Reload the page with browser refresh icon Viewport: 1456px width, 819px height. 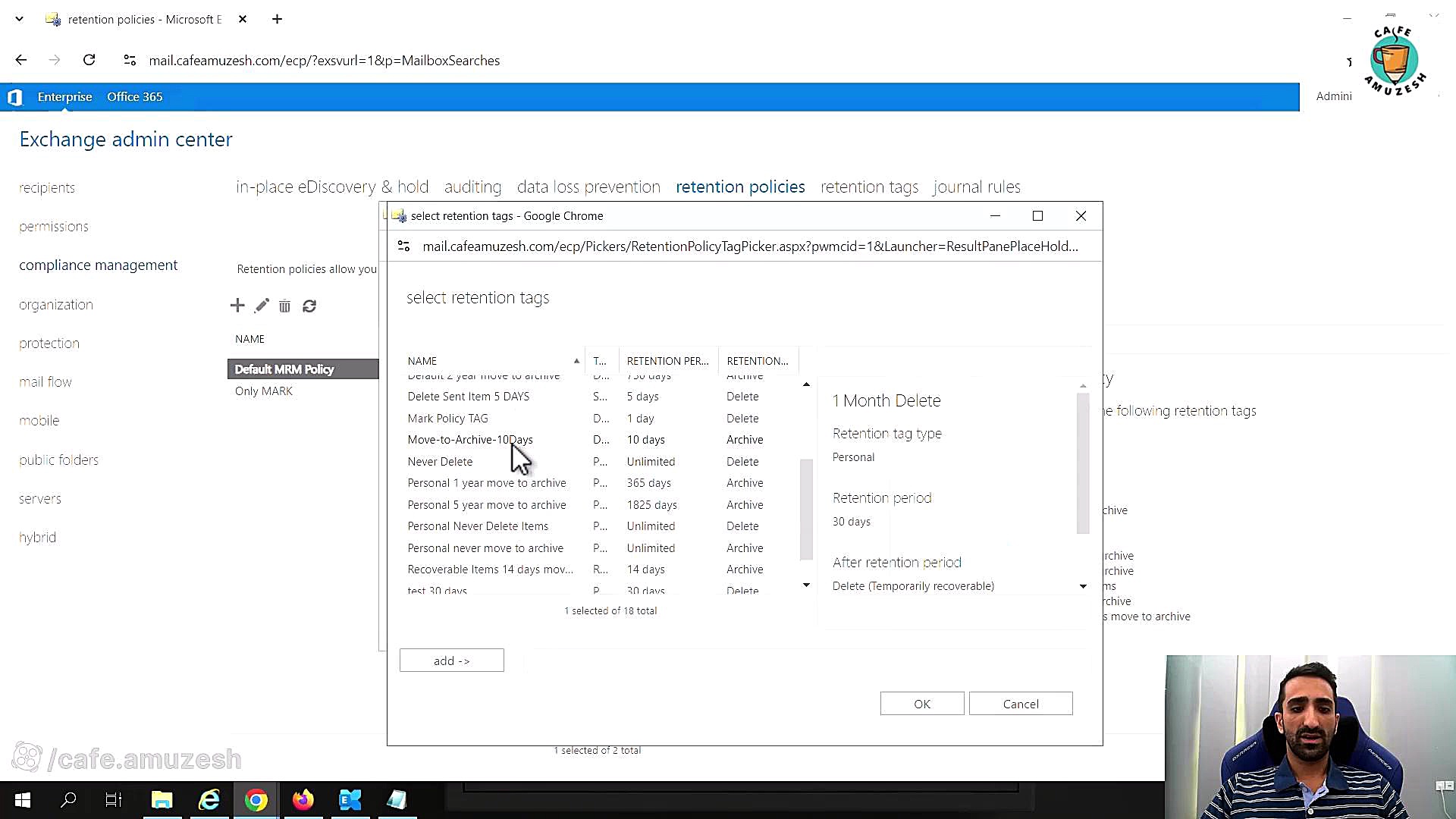[89, 60]
